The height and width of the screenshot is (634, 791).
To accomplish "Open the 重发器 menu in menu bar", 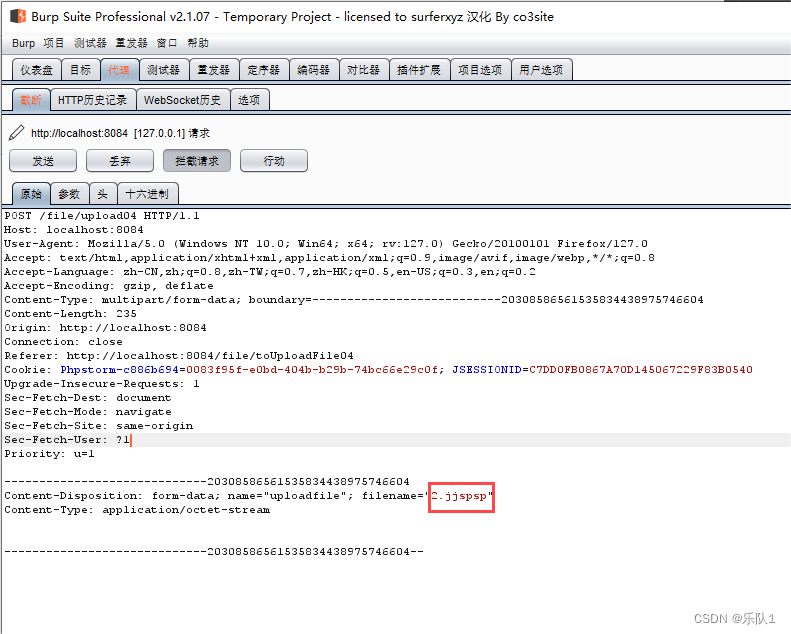I will click(131, 43).
